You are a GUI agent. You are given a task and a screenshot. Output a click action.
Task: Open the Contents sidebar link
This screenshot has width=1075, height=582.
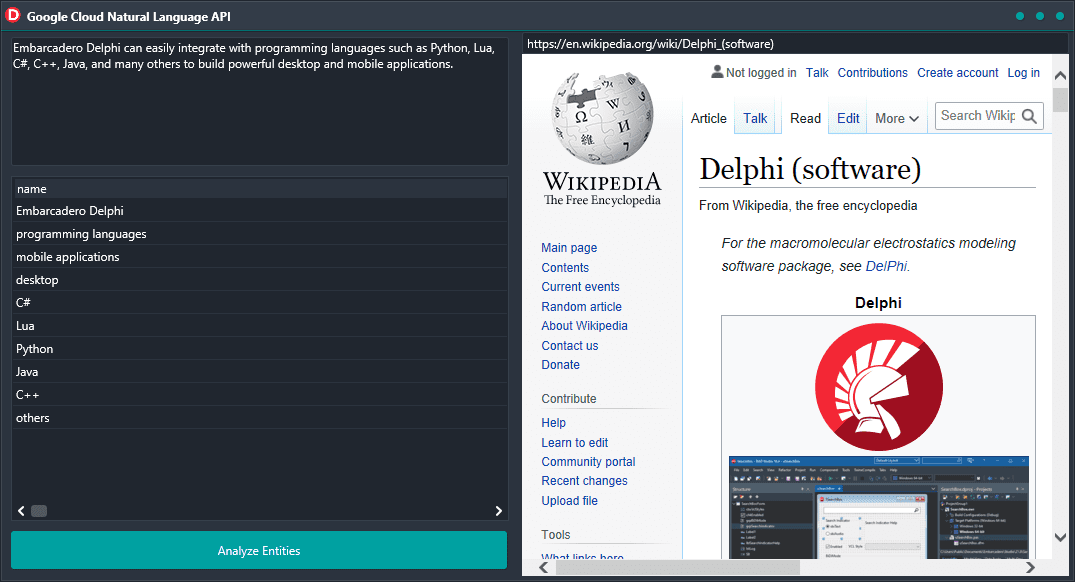(x=565, y=267)
